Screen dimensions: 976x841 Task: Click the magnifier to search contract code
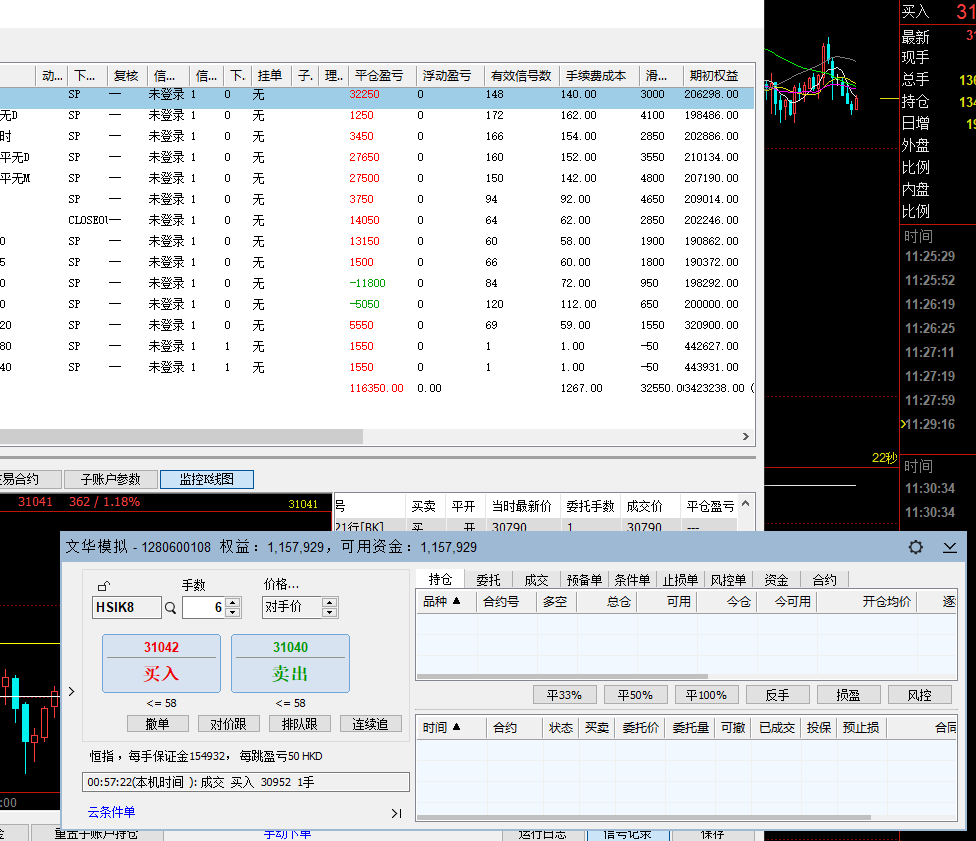[170, 607]
